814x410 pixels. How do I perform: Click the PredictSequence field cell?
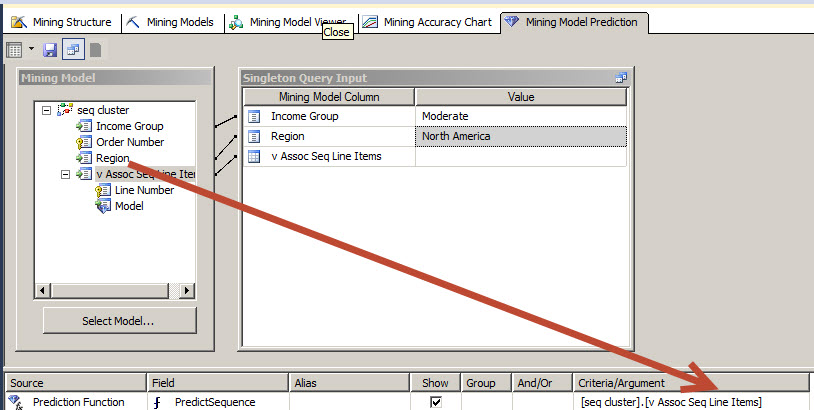click(218, 402)
